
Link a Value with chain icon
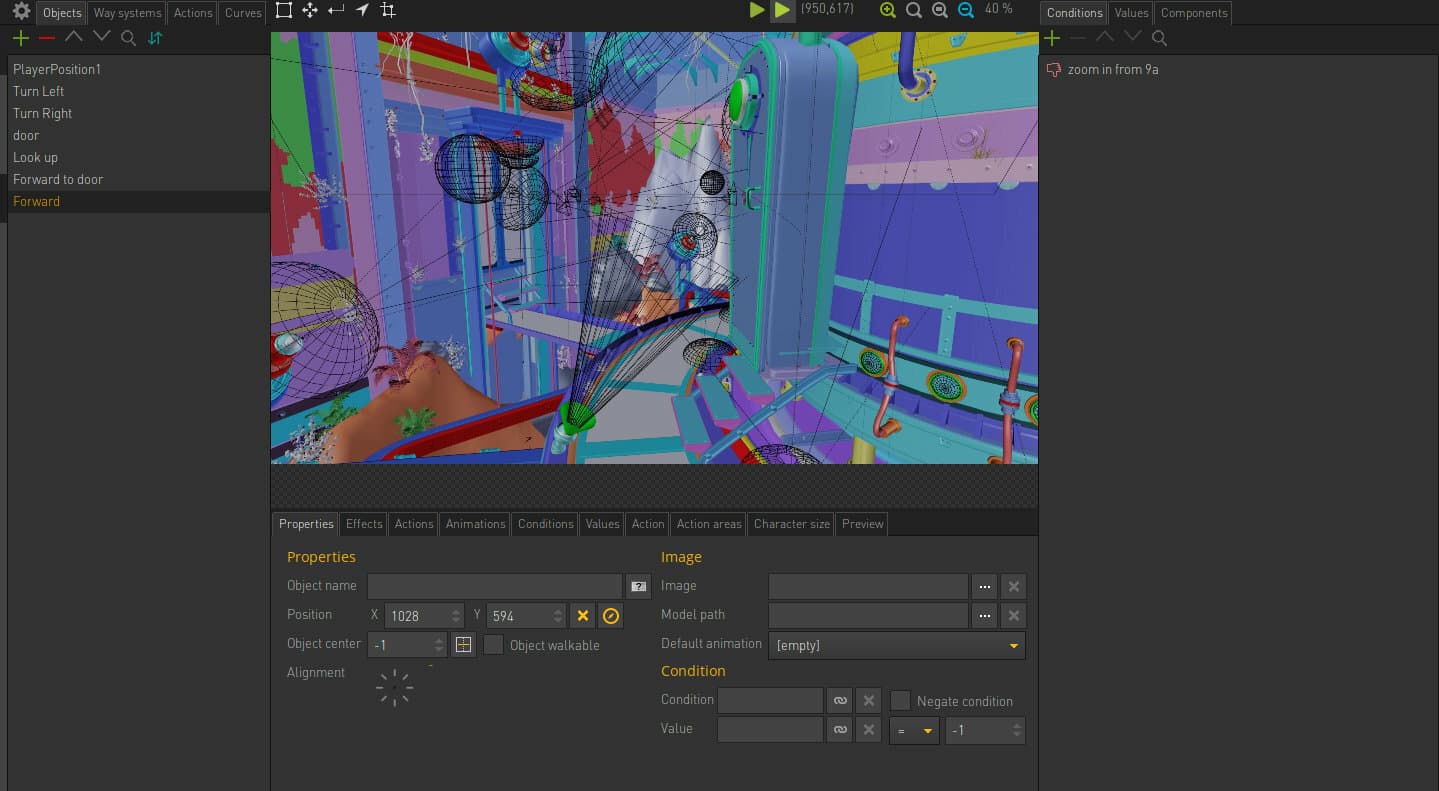pos(840,730)
